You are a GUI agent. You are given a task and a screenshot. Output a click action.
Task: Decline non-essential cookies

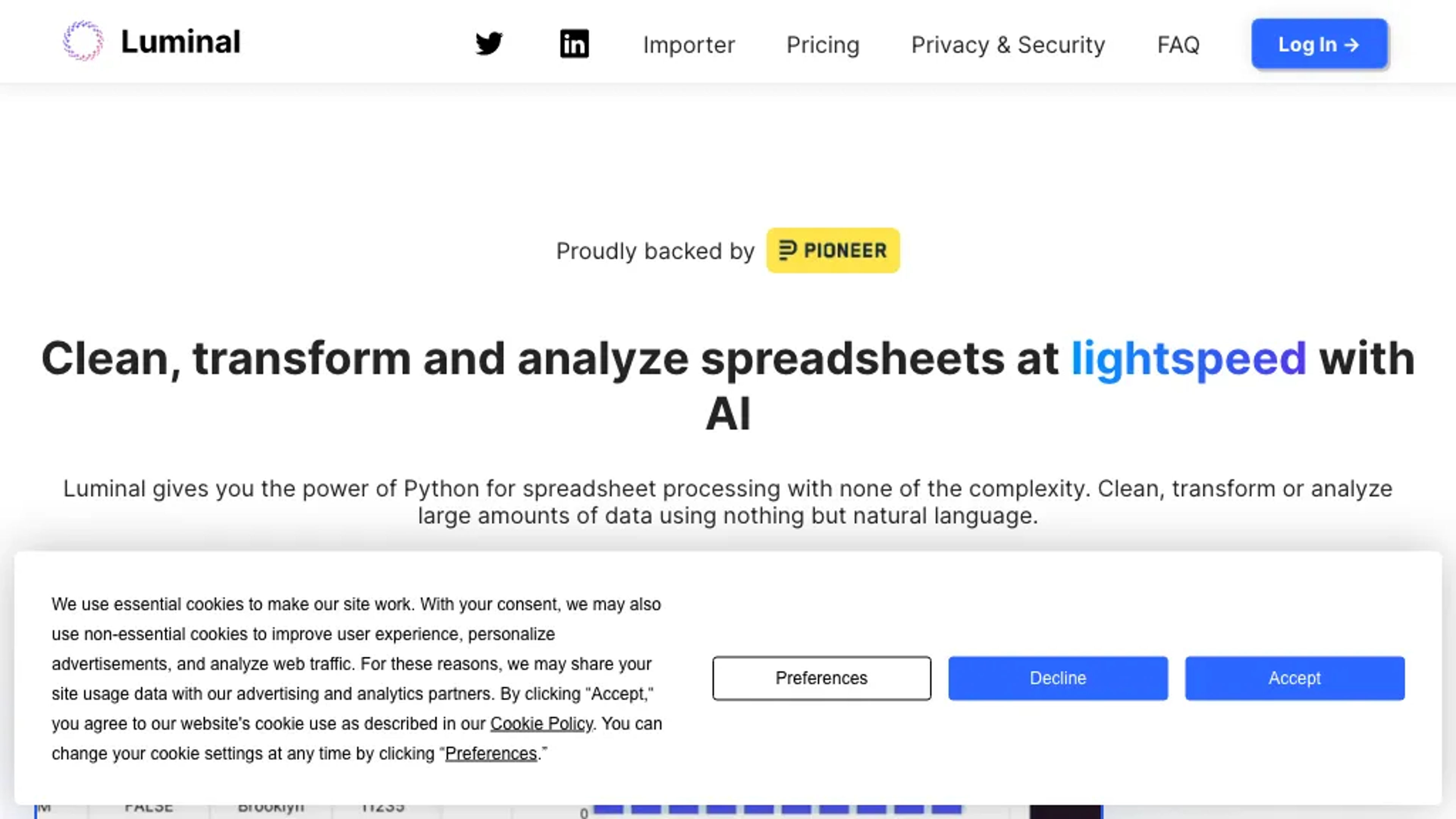coord(1057,678)
